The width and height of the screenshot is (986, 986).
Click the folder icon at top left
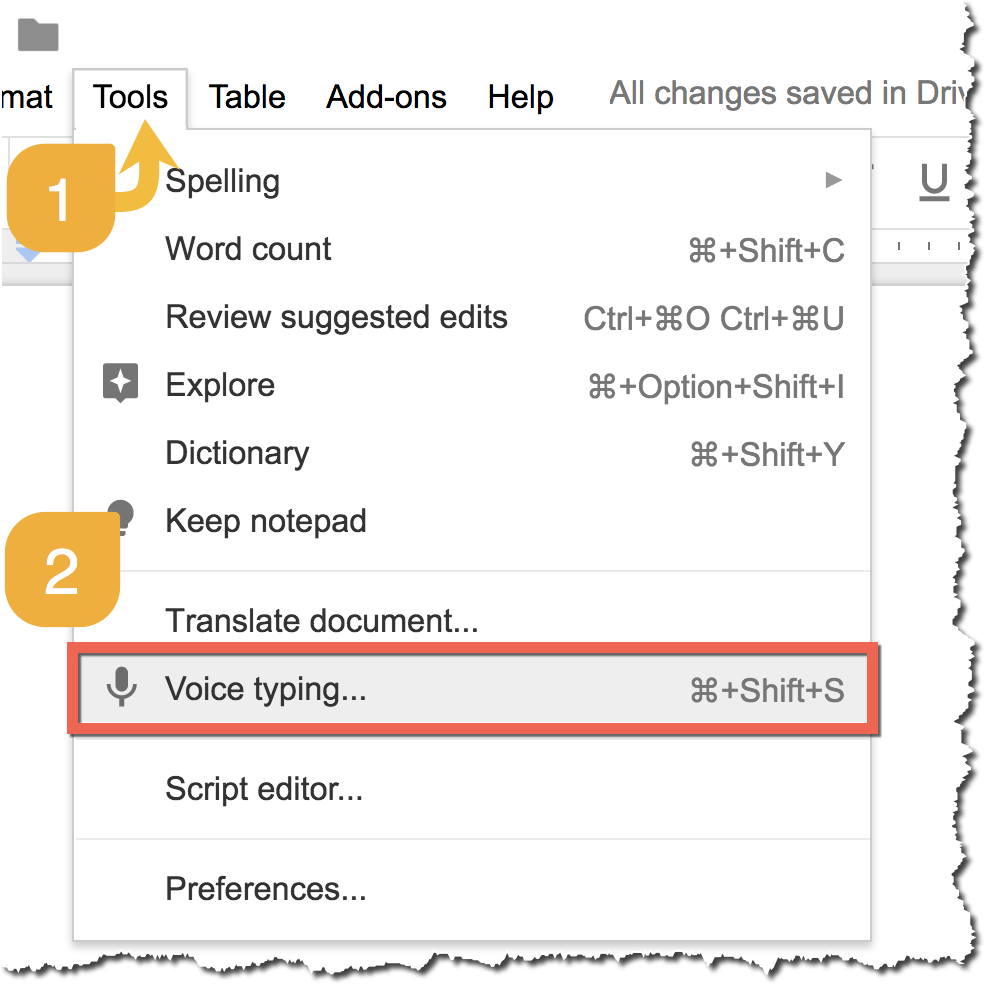tap(36, 34)
